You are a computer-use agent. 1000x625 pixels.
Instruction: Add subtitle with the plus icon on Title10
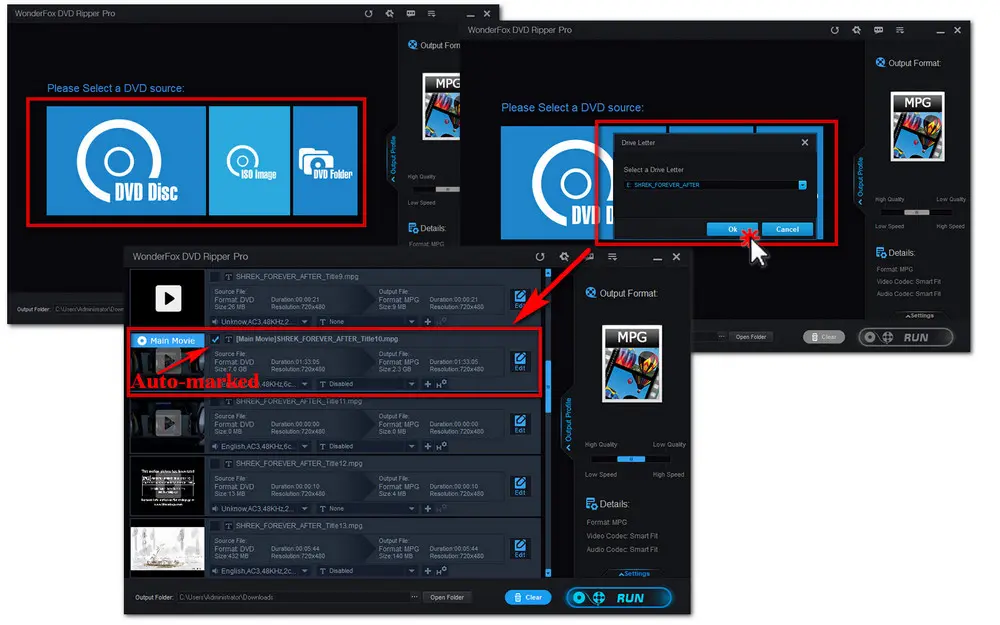click(x=428, y=384)
